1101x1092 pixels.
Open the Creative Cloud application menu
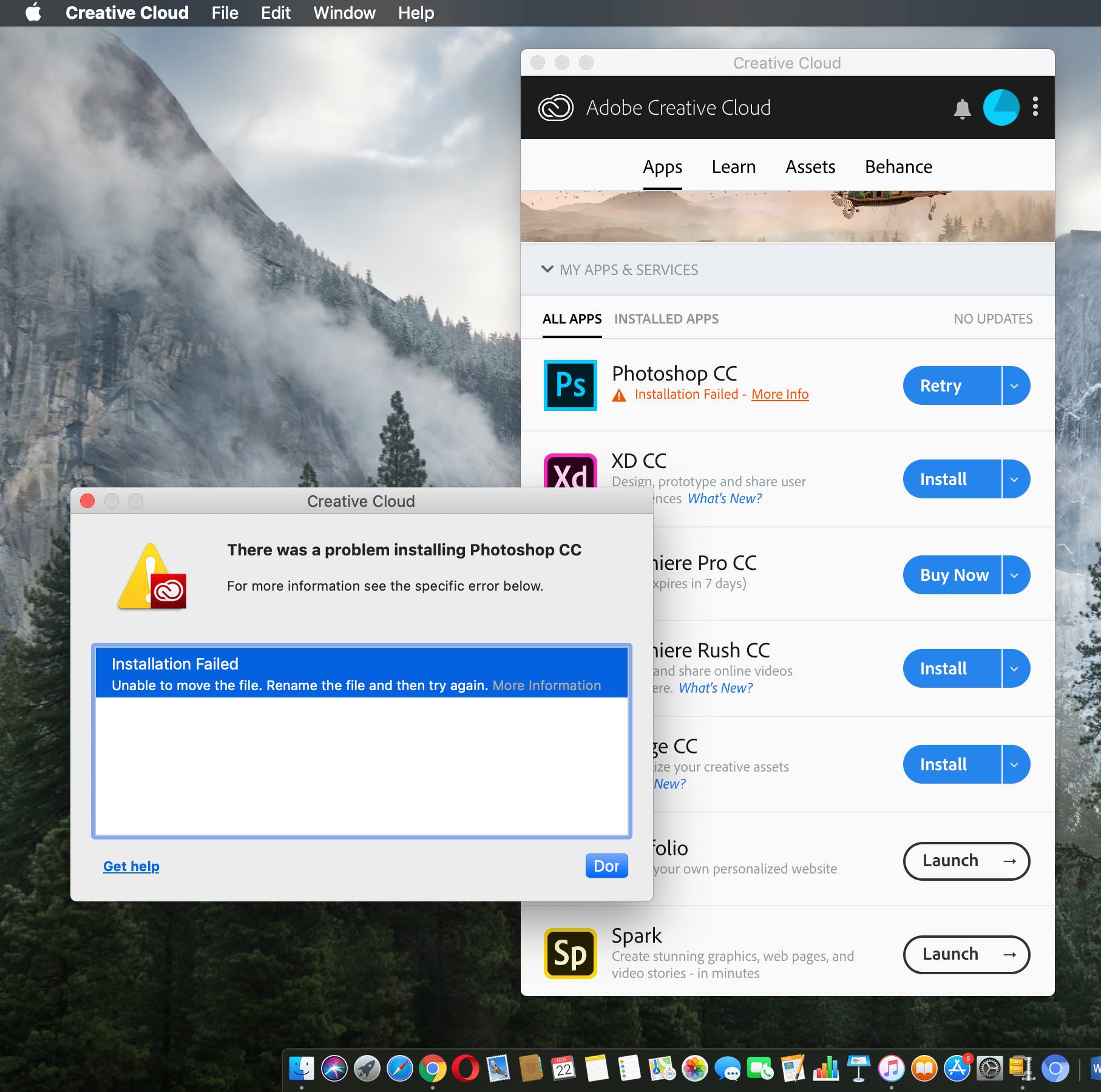[x=127, y=13]
